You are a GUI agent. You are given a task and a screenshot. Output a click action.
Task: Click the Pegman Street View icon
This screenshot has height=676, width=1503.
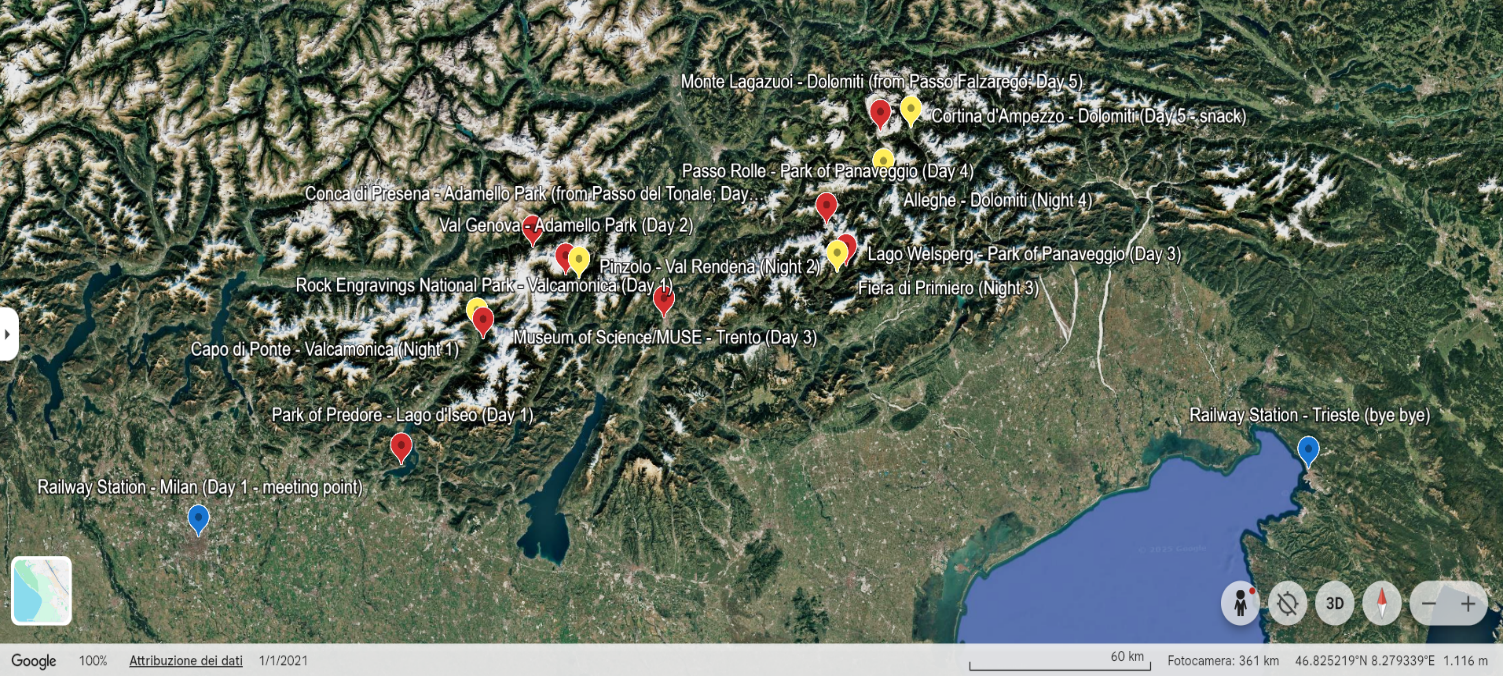(x=1240, y=604)
